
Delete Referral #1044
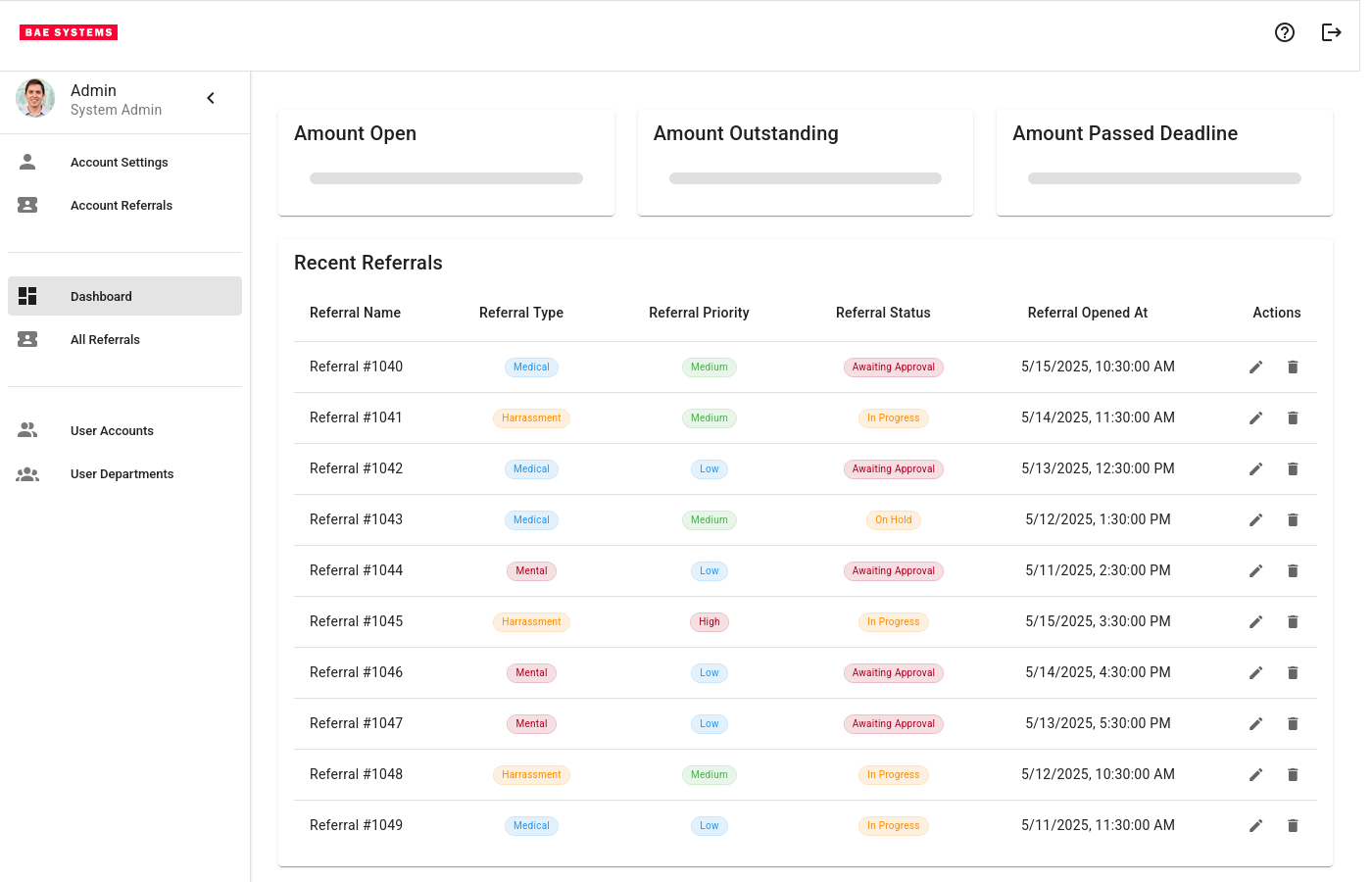(x=1293, y=571)
